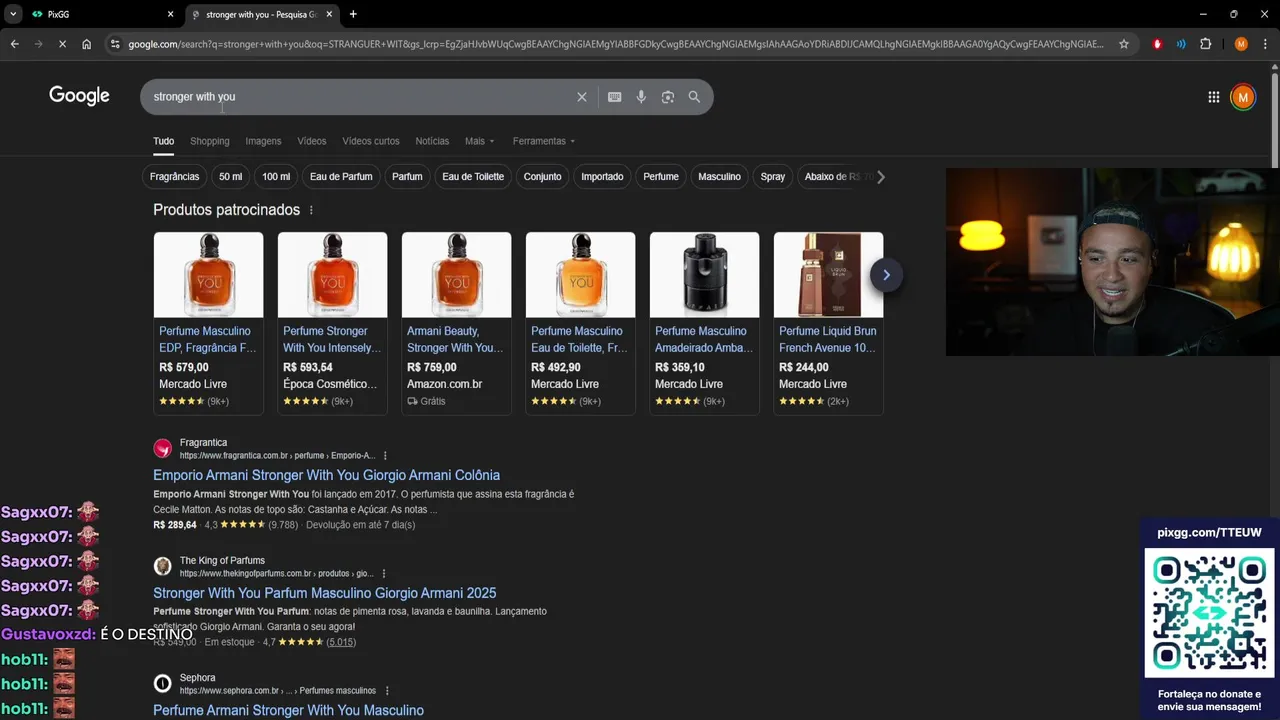The image size is (1280, 720).
Task: Close the PixGG tab
Action: click(x=170, y=14)
